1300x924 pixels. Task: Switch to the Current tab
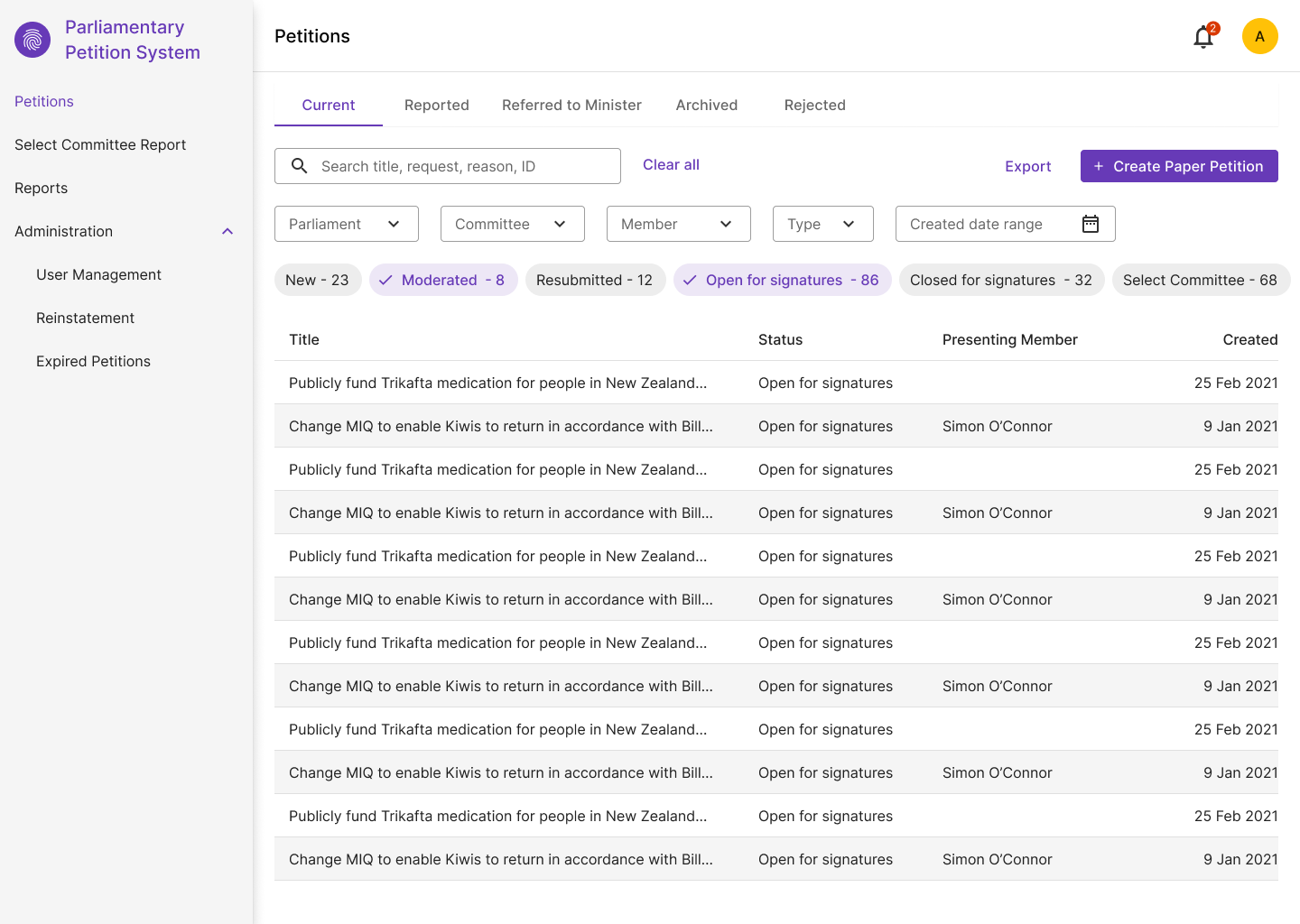[x=329, y=105]
